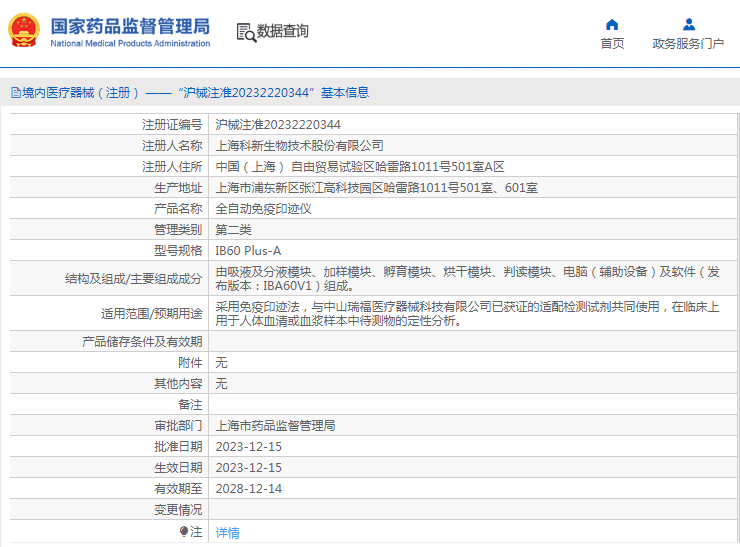Image resolution: width=740 pixels, height=547 pixels.
Task: Click the 适用范围/预期用途 label
Action: point(151,313)
